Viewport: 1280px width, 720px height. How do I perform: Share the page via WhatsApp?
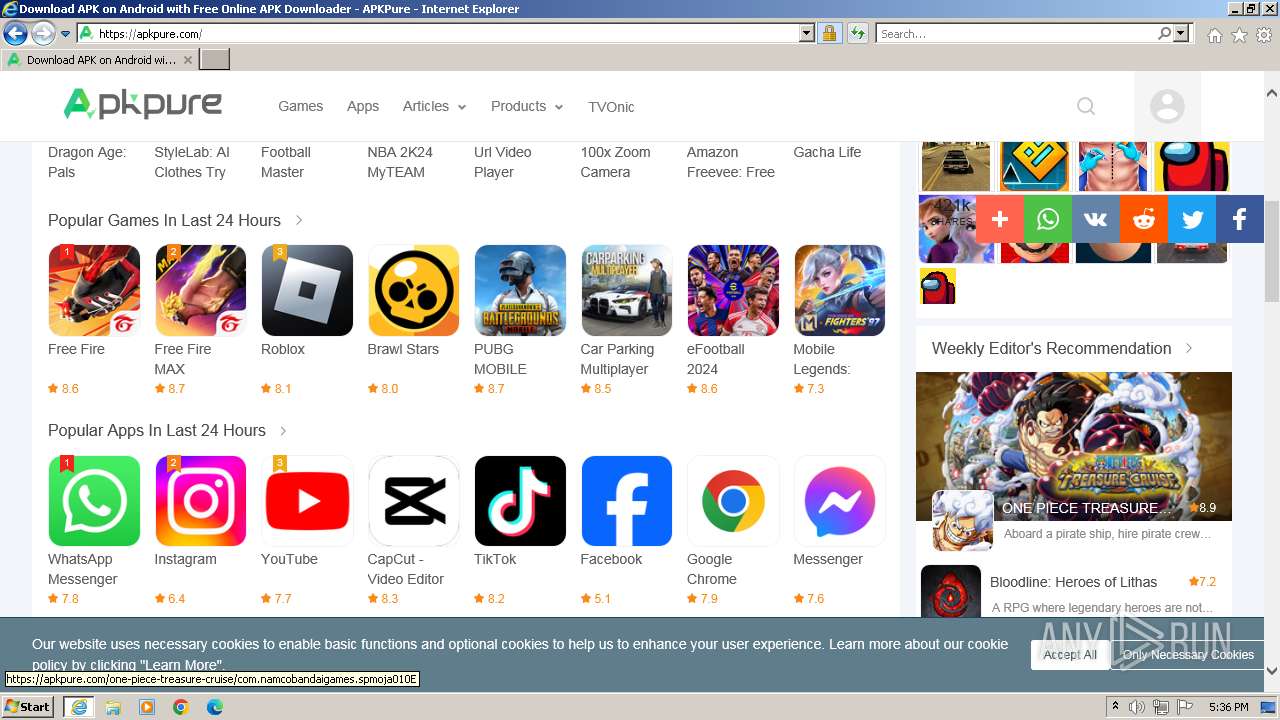pyautogui.click(x=1048, y=219)
